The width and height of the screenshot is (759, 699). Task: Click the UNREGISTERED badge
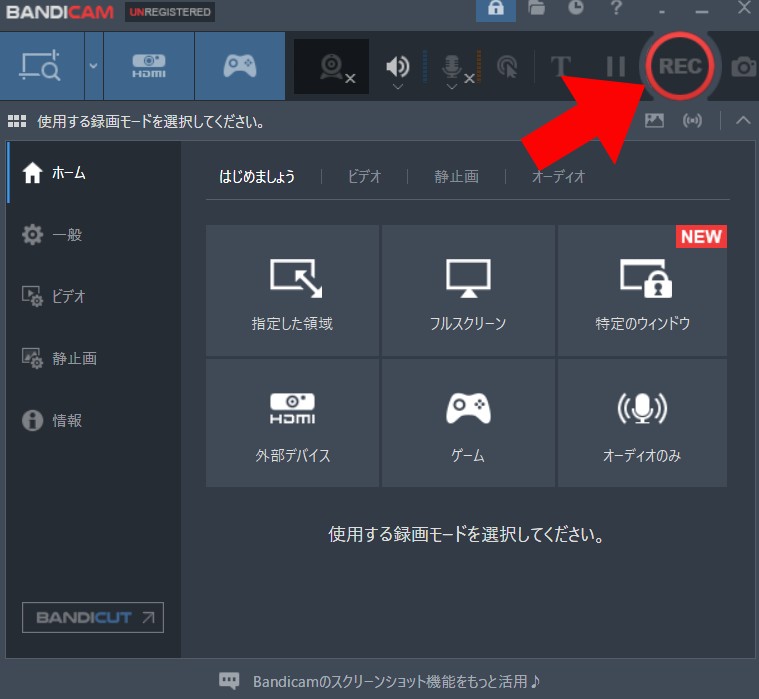pyautogui.click(x=170, y=12)
